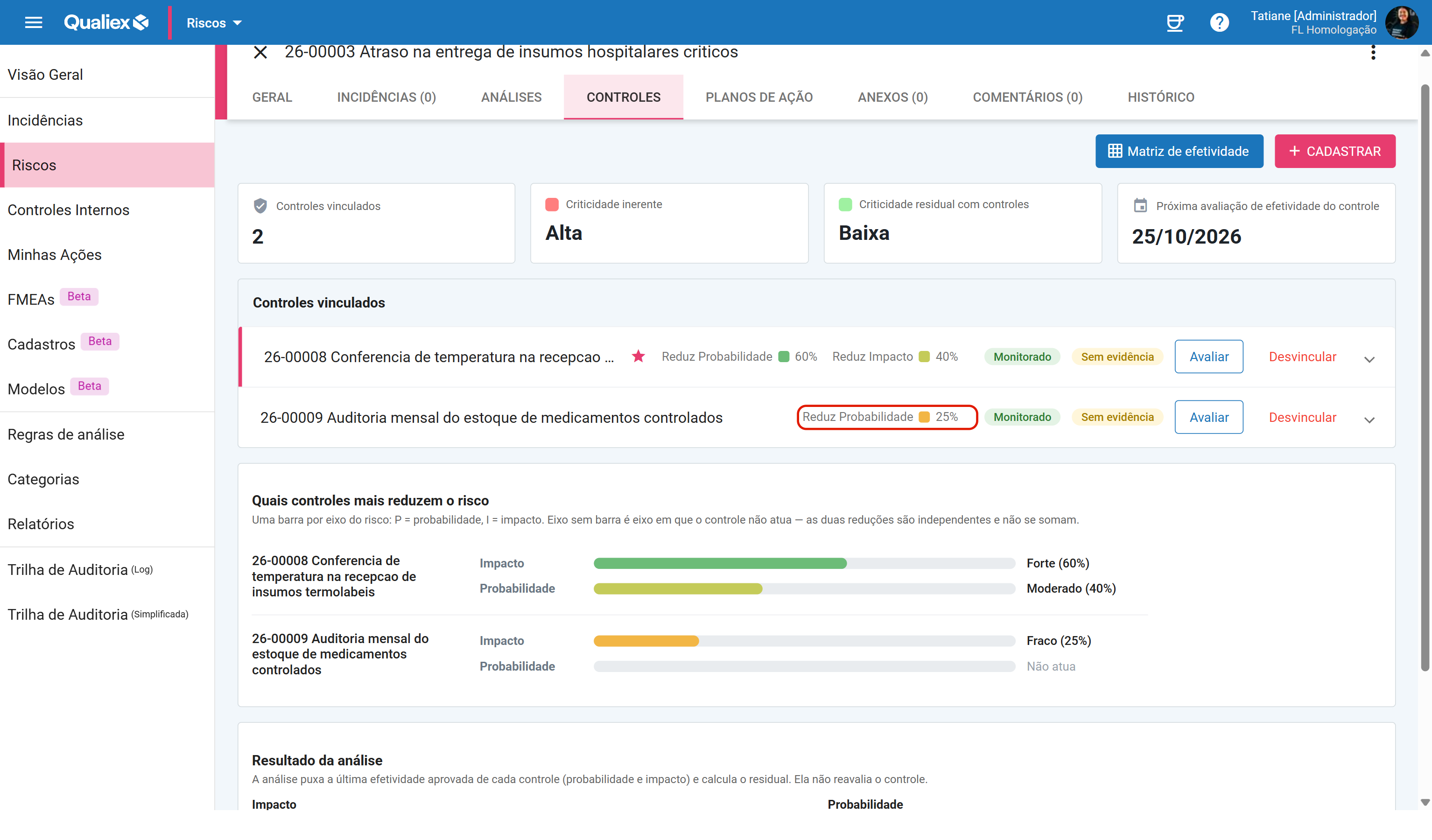
Task: Open Incidências in the sidebar
Action: [x=107, y=120]
